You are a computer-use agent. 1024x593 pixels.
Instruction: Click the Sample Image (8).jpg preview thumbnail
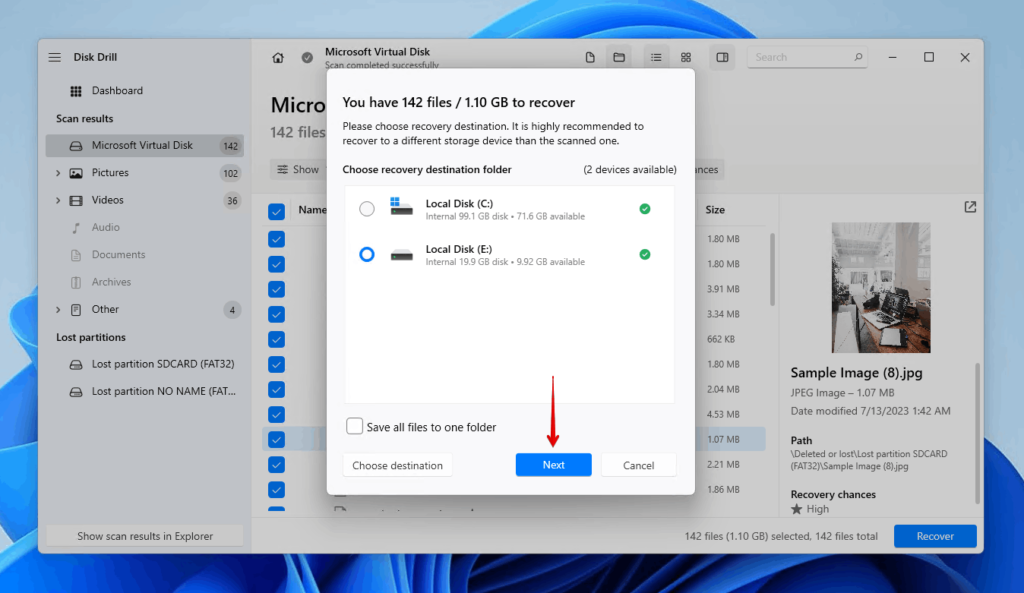880,287
